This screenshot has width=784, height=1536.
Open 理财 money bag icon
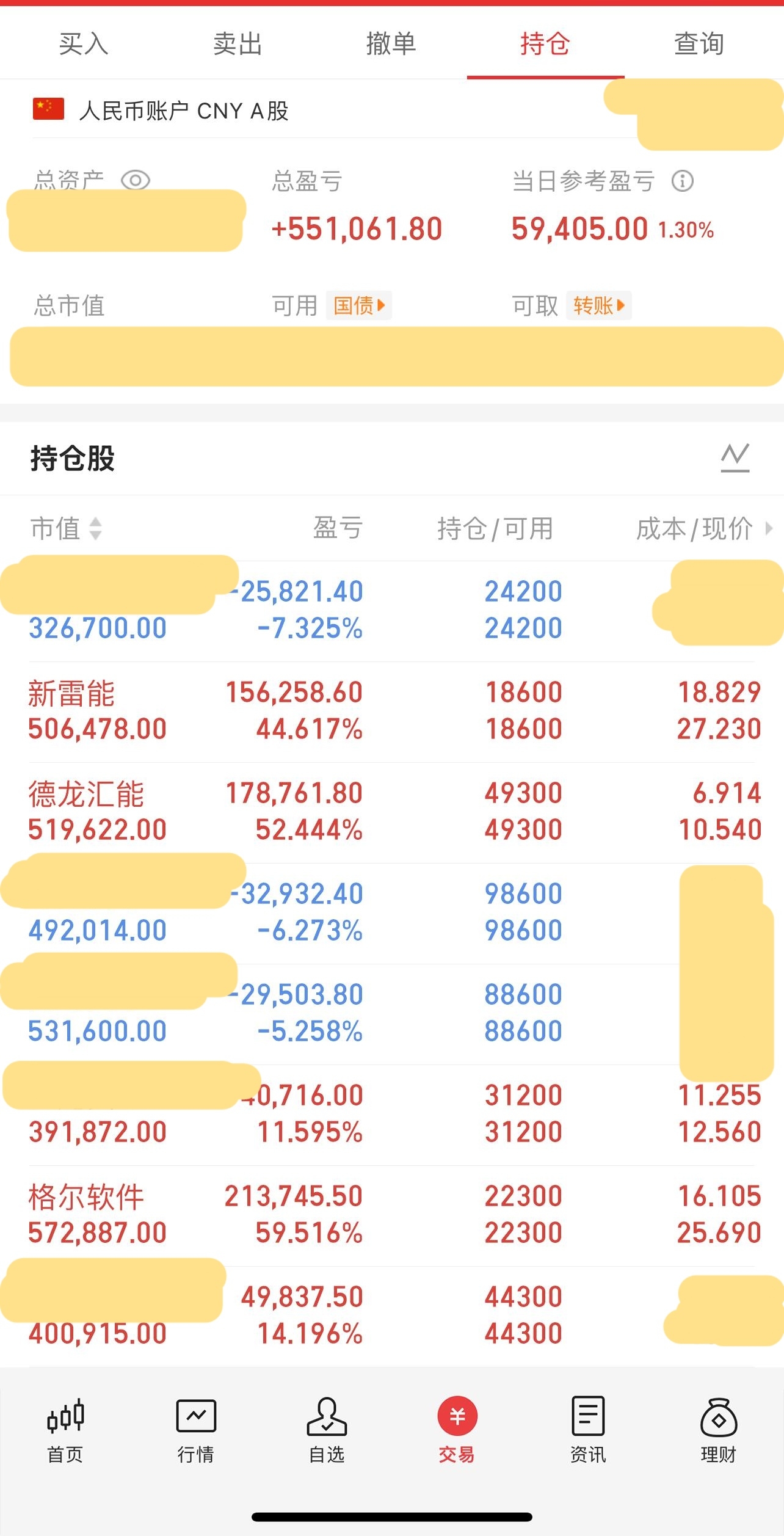pyautogui.click(x=719, y=1416)
